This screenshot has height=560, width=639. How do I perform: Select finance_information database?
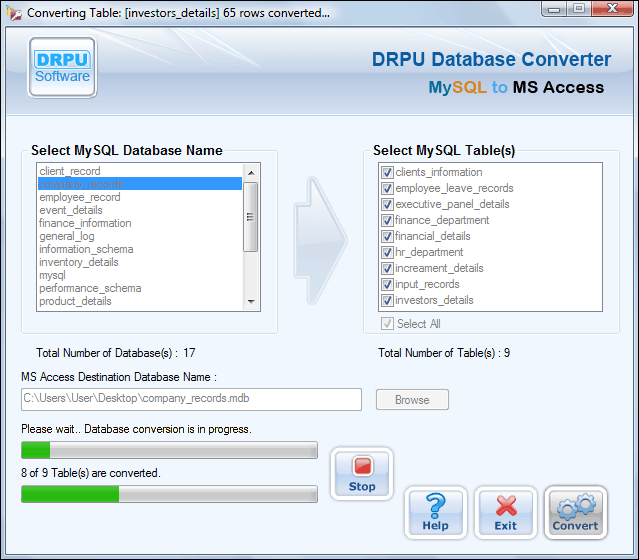[x=140, y=223]
